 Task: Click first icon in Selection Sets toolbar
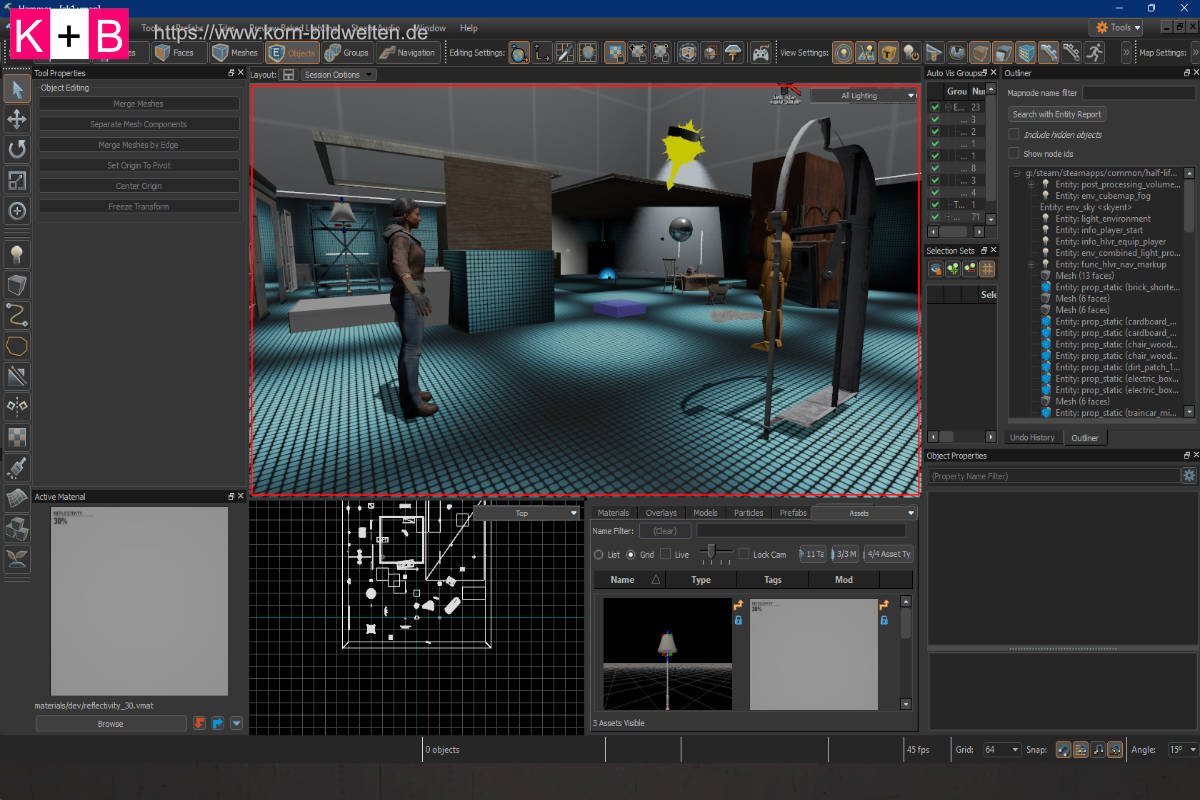936,269
